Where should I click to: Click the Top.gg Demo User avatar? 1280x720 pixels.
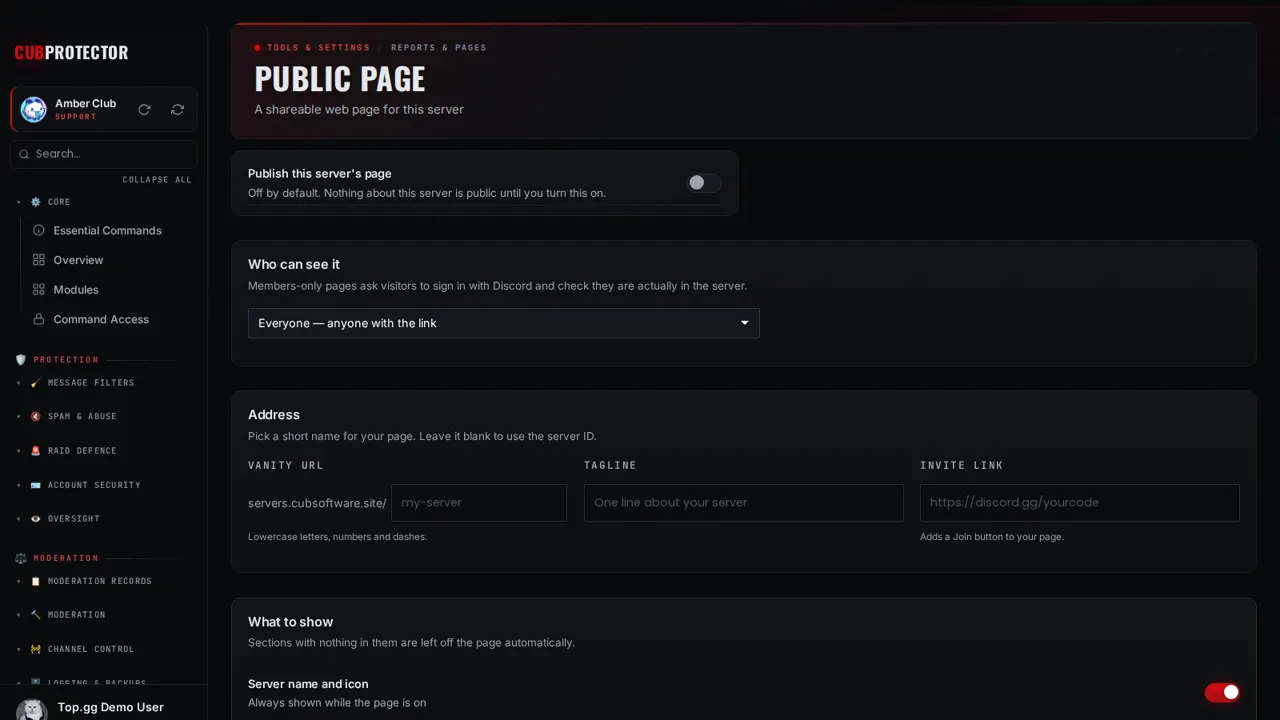click(x=32, y=709)
